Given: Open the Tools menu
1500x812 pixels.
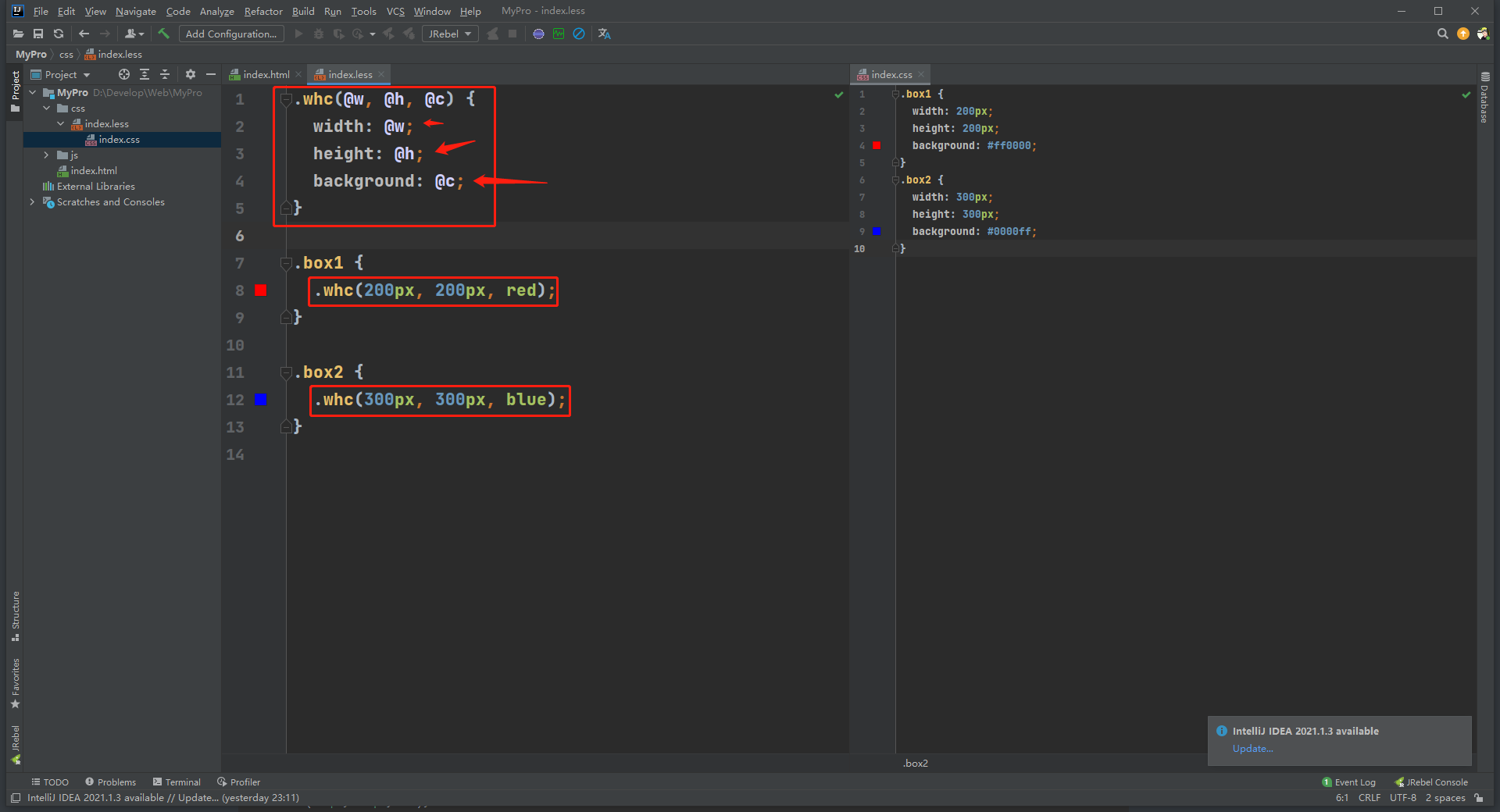Looking at the screenshot, I should click(x=363, y=11).
